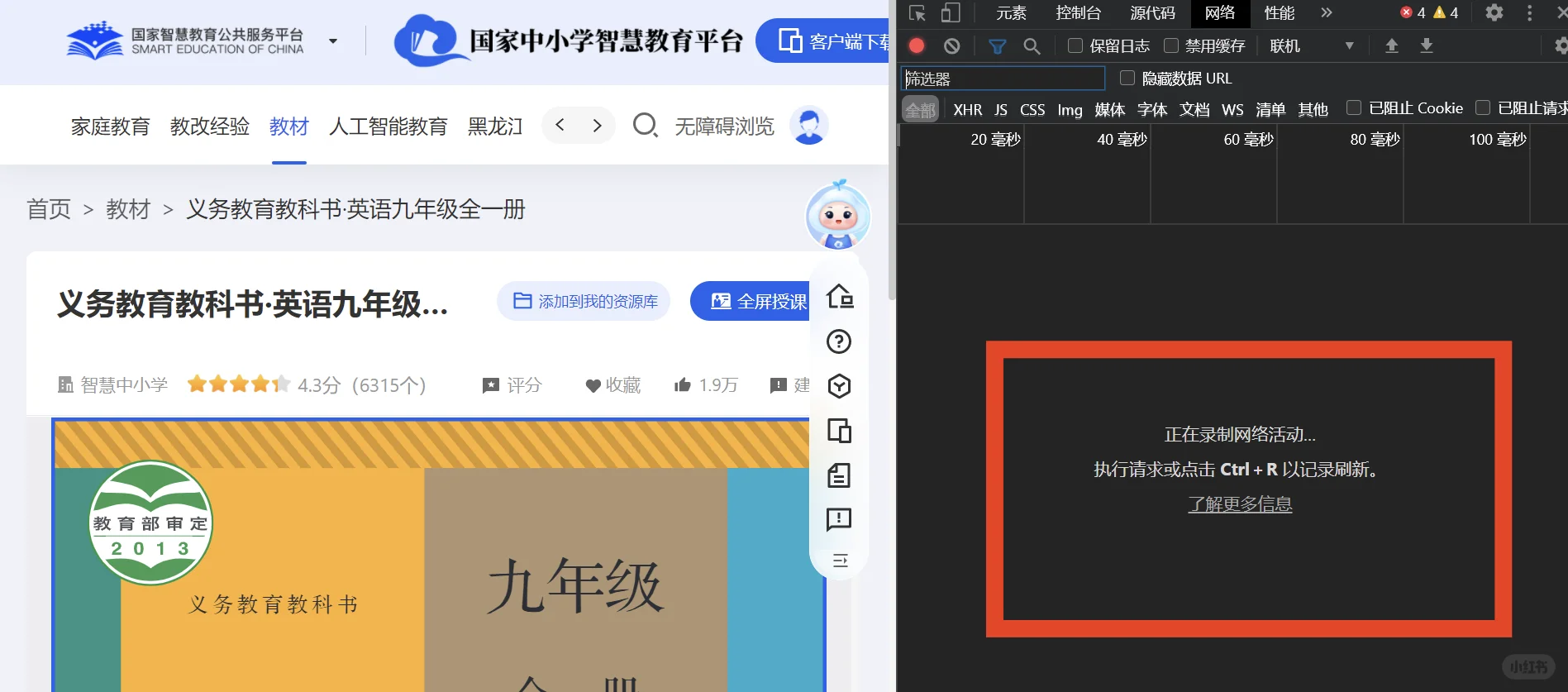Go to previous nav items with left chevron
The height and width of the screenshot is (692, 1568).
tap(560, 126)
